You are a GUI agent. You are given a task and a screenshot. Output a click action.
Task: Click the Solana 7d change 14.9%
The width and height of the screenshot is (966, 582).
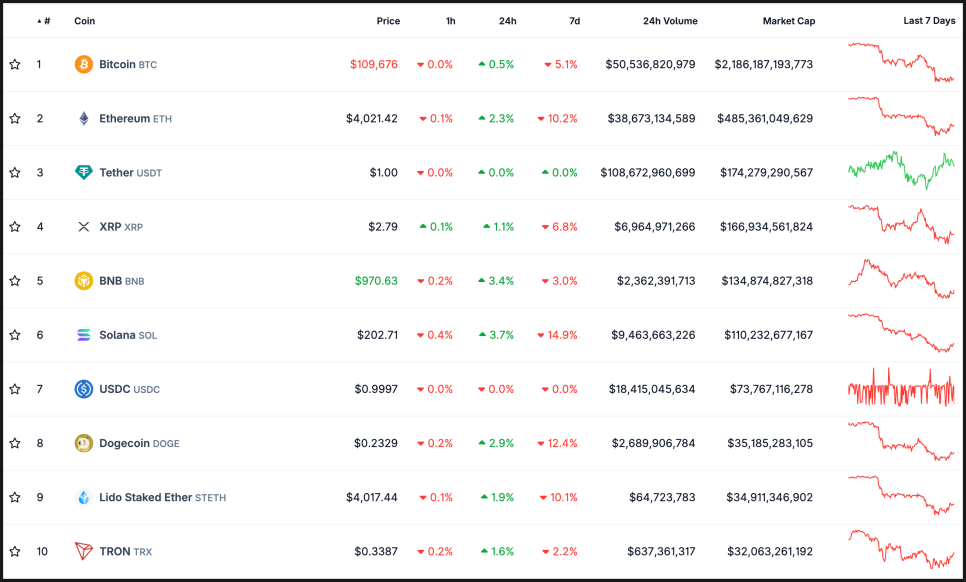[x=558, y=335]
